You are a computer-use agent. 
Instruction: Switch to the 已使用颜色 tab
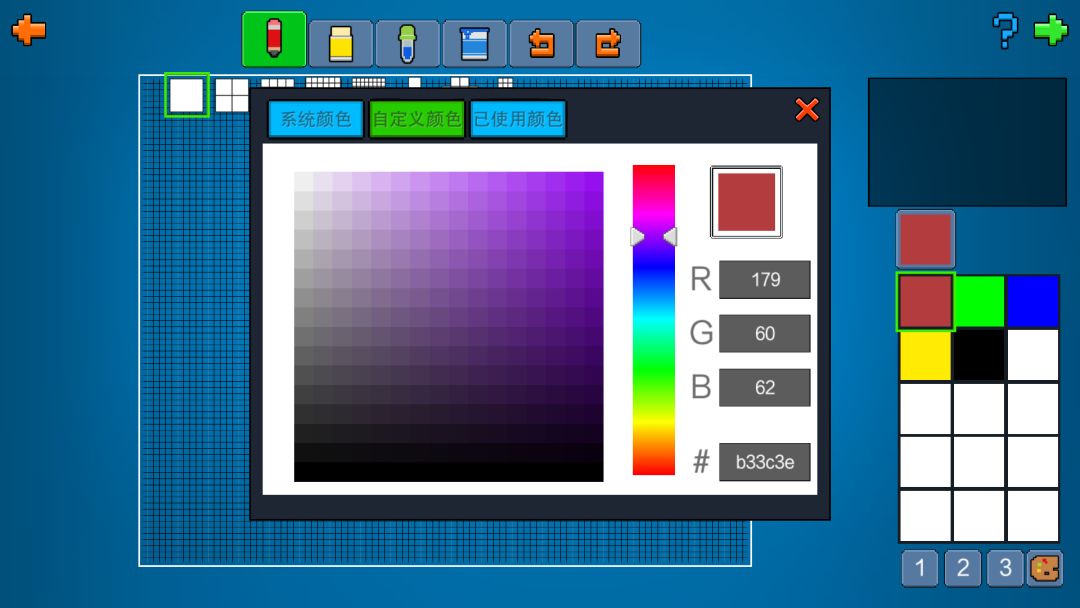[x=518, y=120]
